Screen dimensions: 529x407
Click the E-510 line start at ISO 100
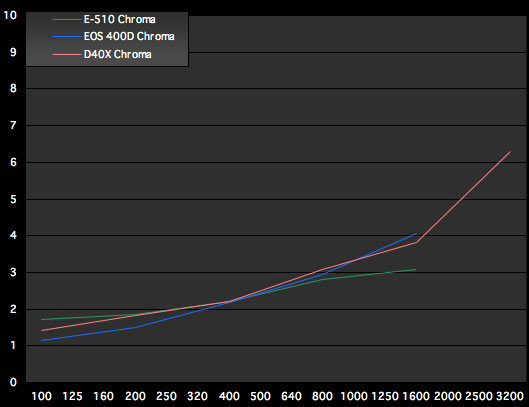coord(42,319)
